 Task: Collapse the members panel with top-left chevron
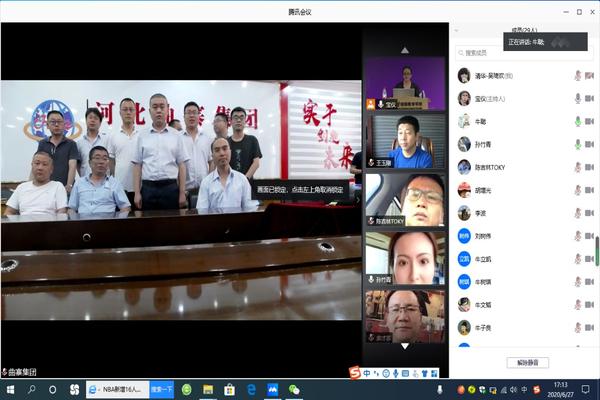click(x=456, y=30)
